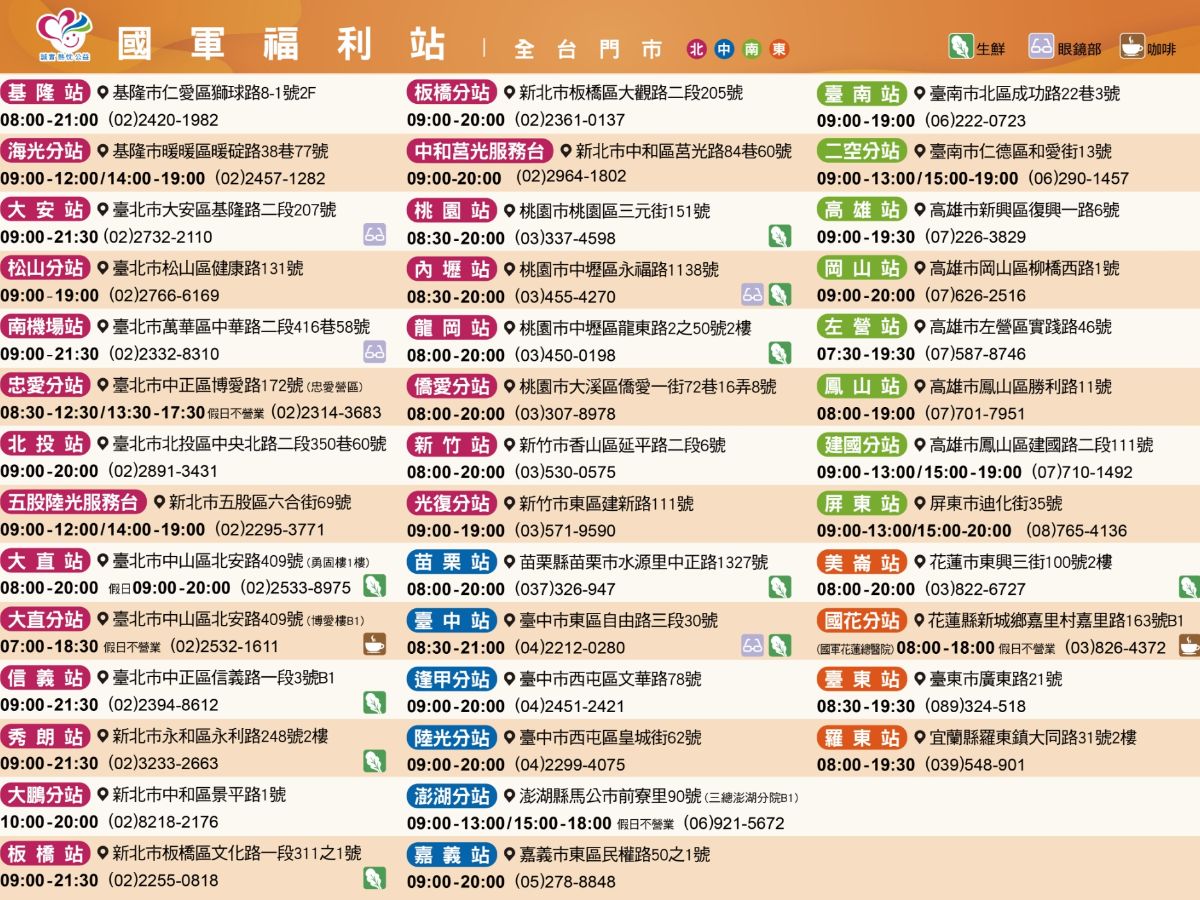This screenshot has width=1200, height=900.
Task: Select the green 左營站 badge
Action: pyautogui.click(x=862, y=327)
